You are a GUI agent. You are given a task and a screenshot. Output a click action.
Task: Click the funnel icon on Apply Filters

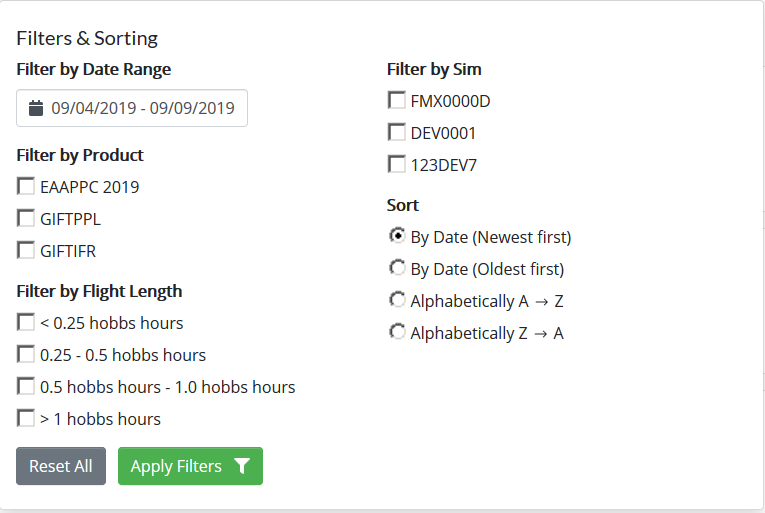click(x=241, y=466)
